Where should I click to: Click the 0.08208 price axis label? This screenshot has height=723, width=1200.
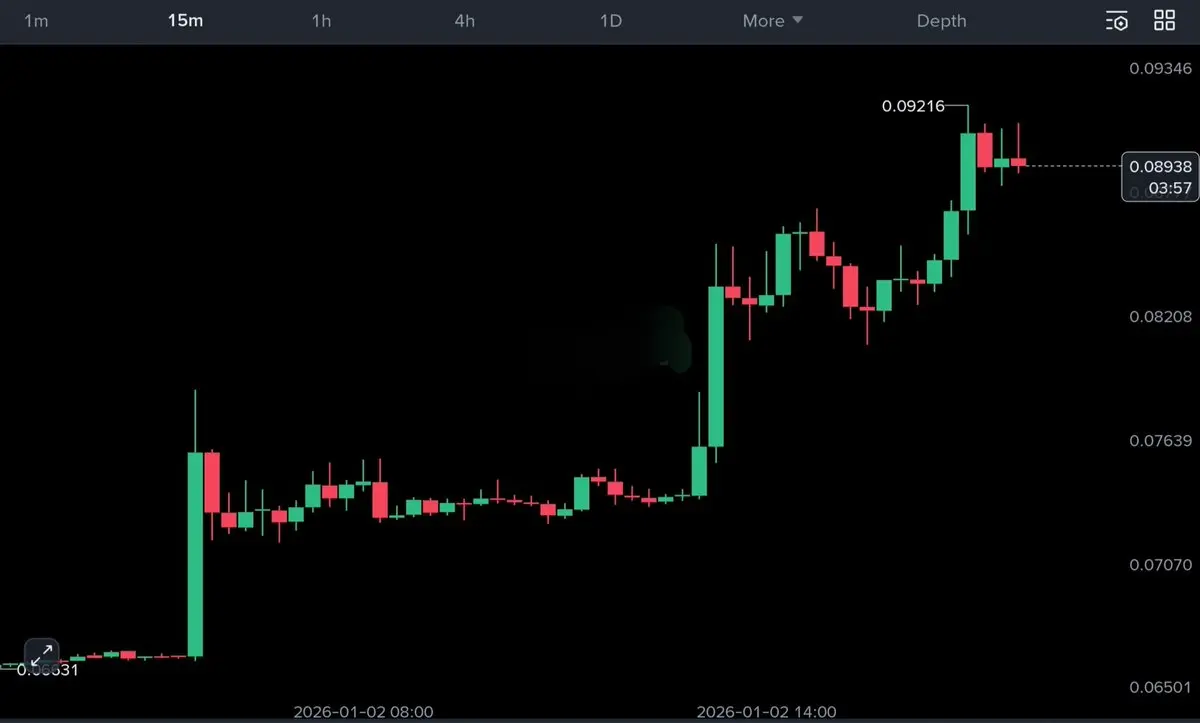1160,317
